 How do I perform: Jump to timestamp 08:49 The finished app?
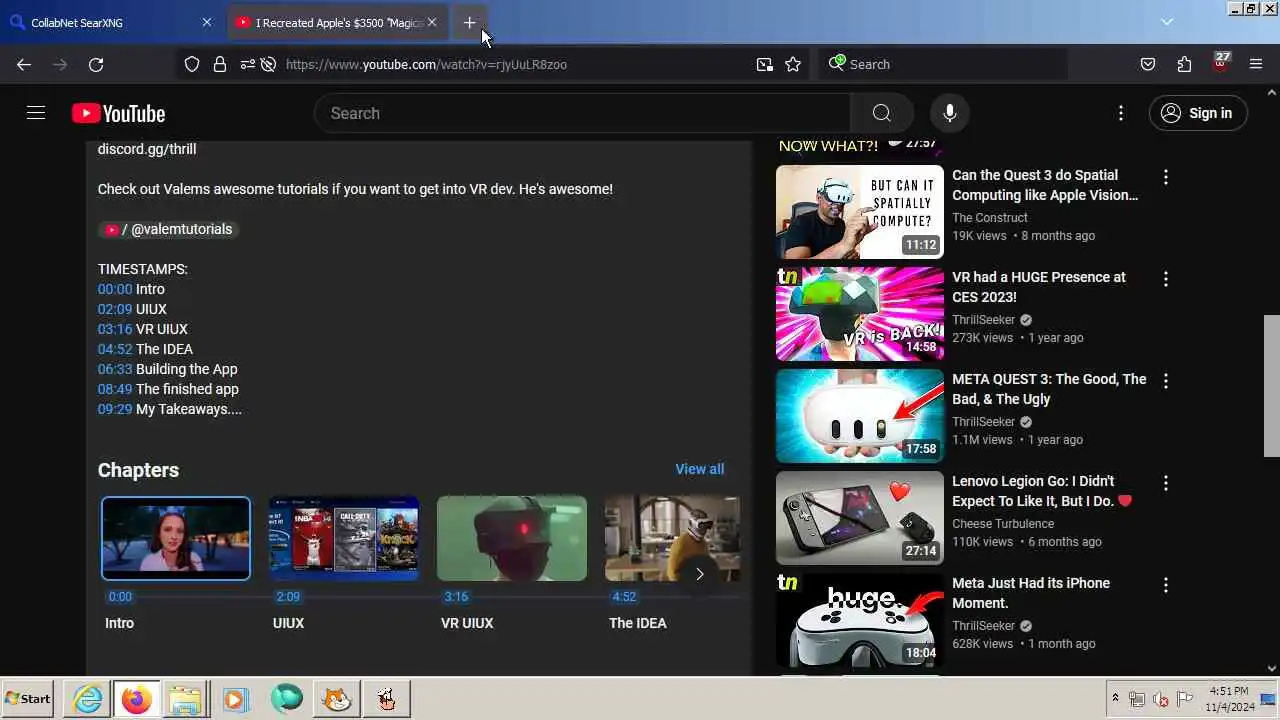[115, 389]
